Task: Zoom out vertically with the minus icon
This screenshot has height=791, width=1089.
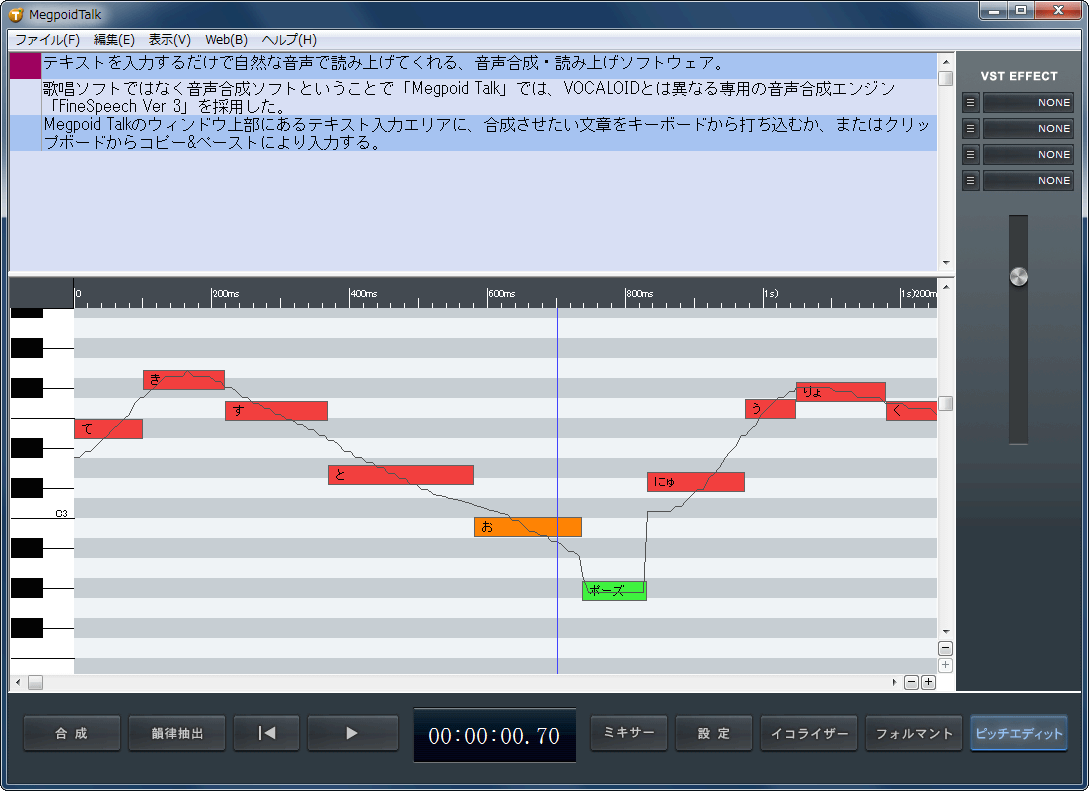Action: (945, 649)
